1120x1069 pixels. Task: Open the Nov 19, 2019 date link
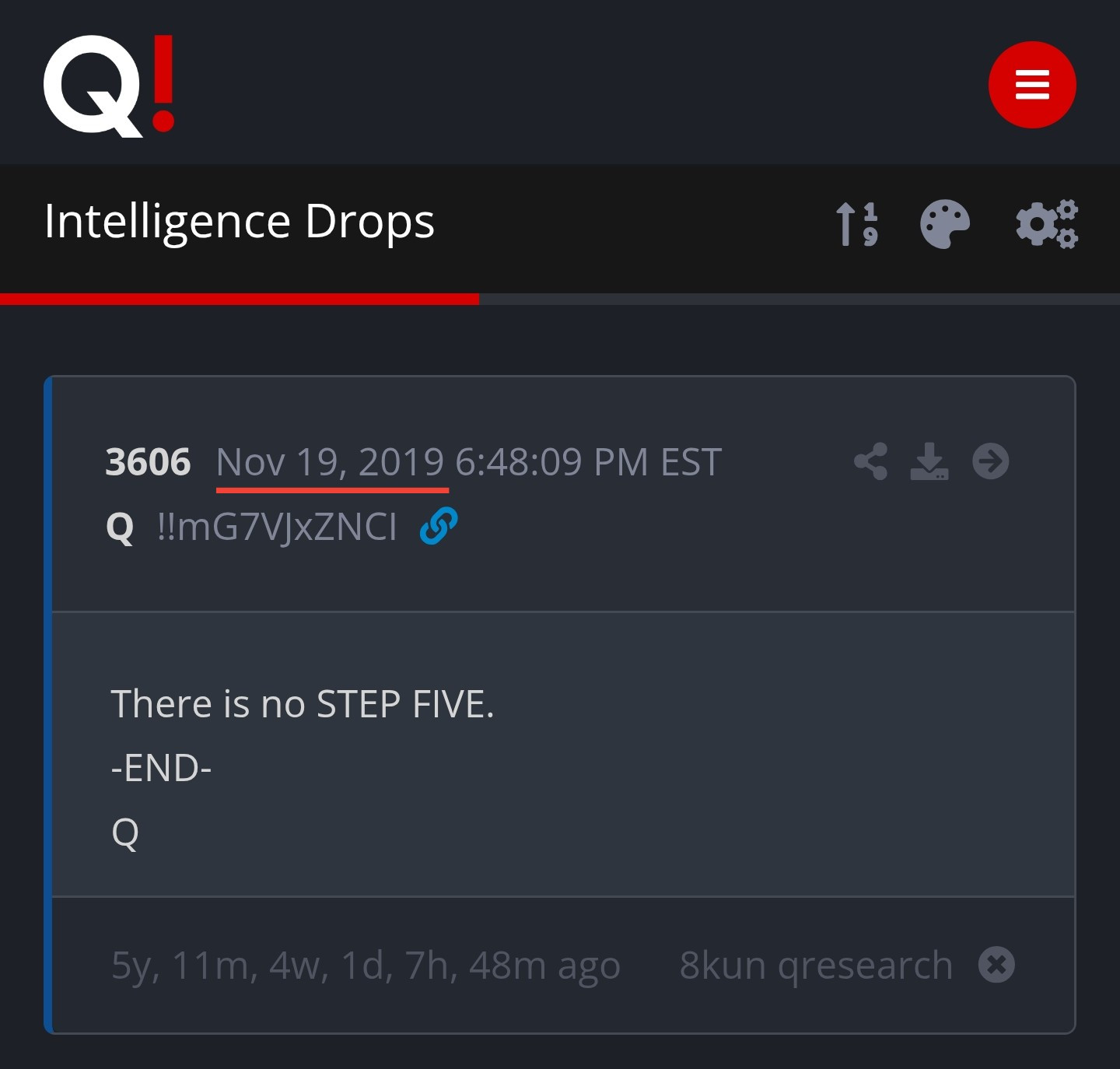coord(330,462)
